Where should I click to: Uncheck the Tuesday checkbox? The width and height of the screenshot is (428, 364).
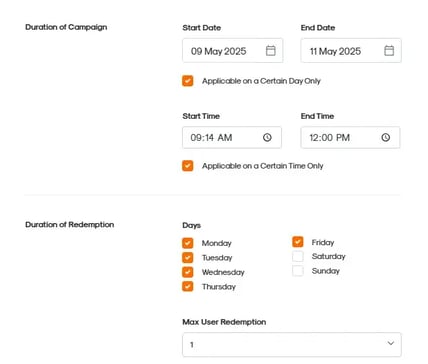click(188, 258)
